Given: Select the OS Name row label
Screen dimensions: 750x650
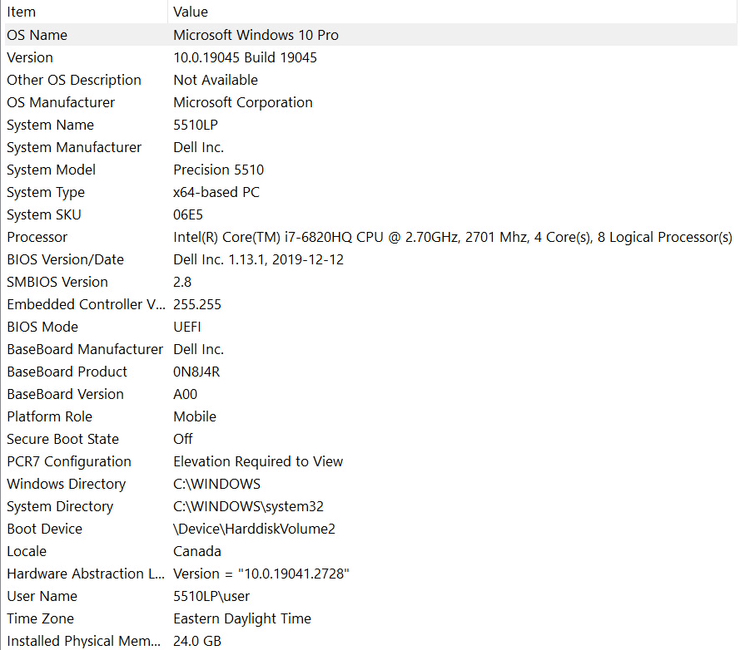Looking at the screenshot, I should click(37, 35).
